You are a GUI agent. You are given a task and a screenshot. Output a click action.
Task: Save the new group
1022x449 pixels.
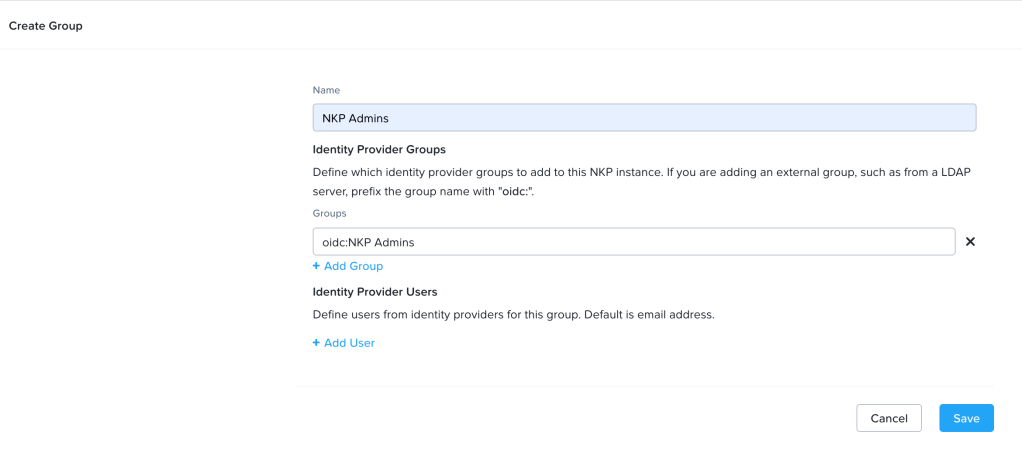click(x=966, y=418)
